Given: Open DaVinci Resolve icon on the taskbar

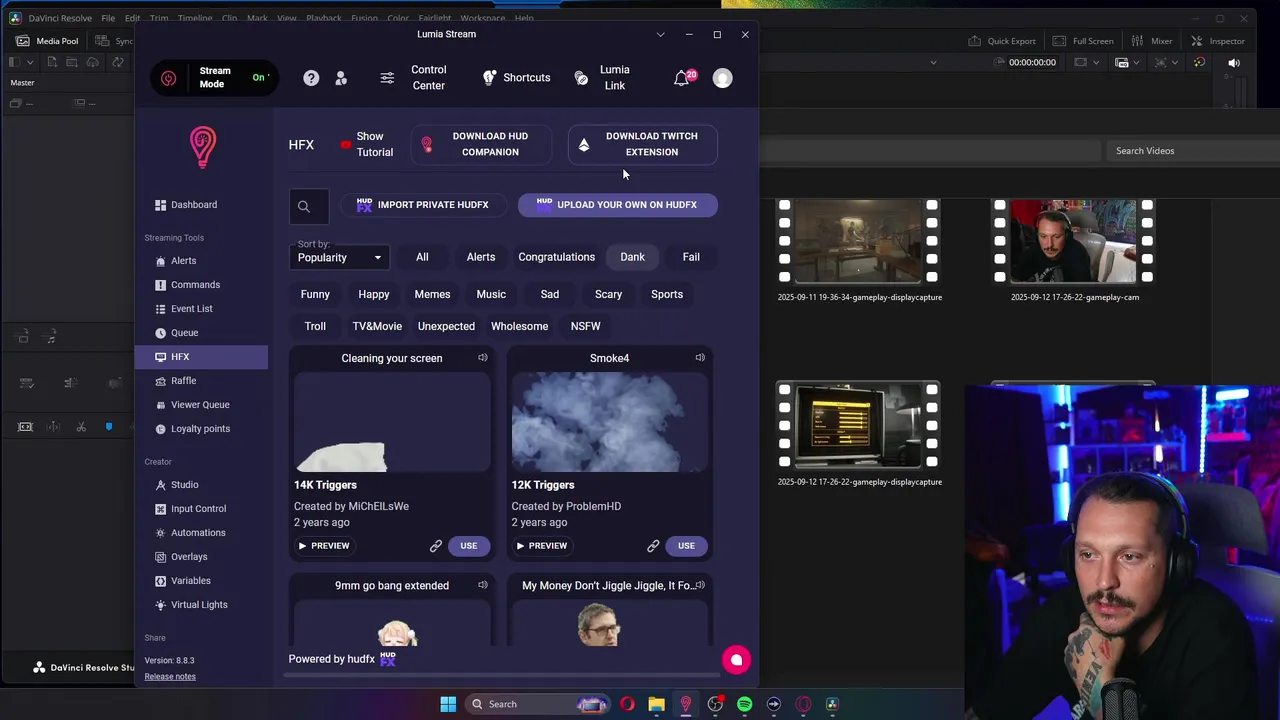Looking at the screenshot, I should pos(832,704).
